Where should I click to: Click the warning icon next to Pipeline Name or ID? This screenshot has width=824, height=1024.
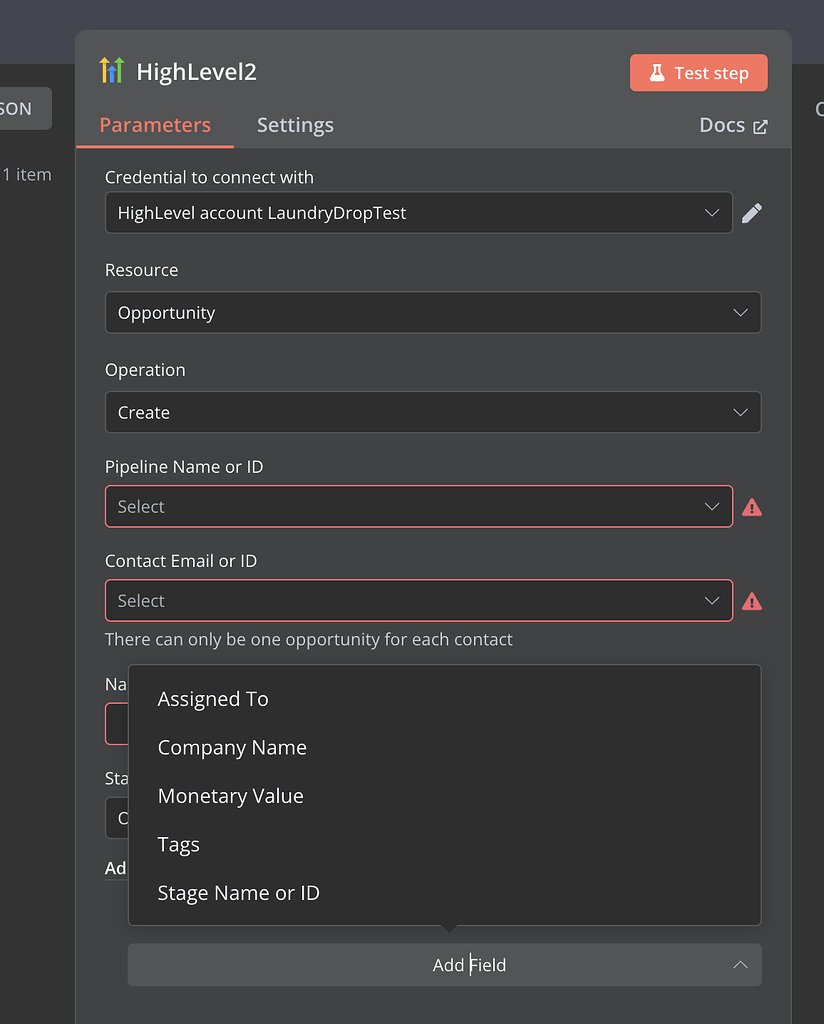pyautogui.click(x=752, y=507)
